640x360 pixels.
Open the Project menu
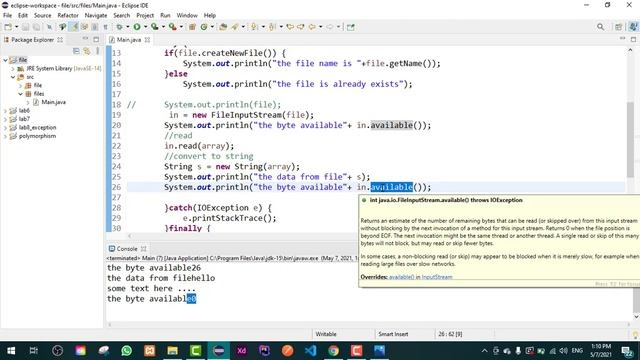click(145, 15)
